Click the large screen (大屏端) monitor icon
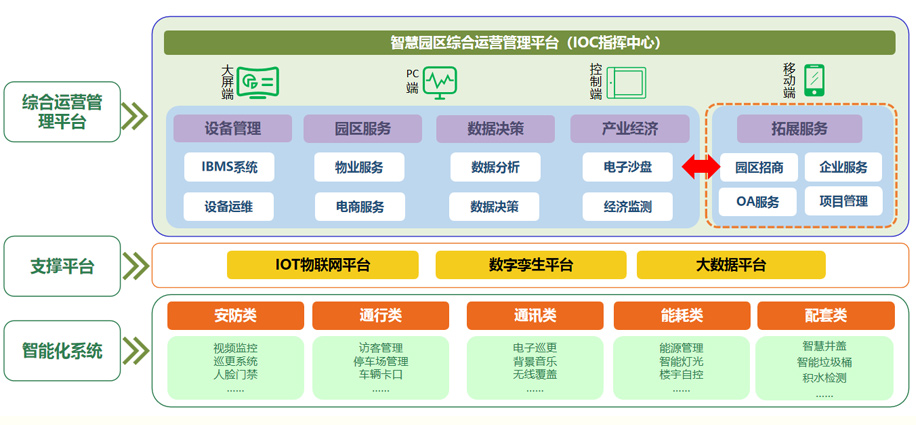The image size is (916, 425). (259, 82)
